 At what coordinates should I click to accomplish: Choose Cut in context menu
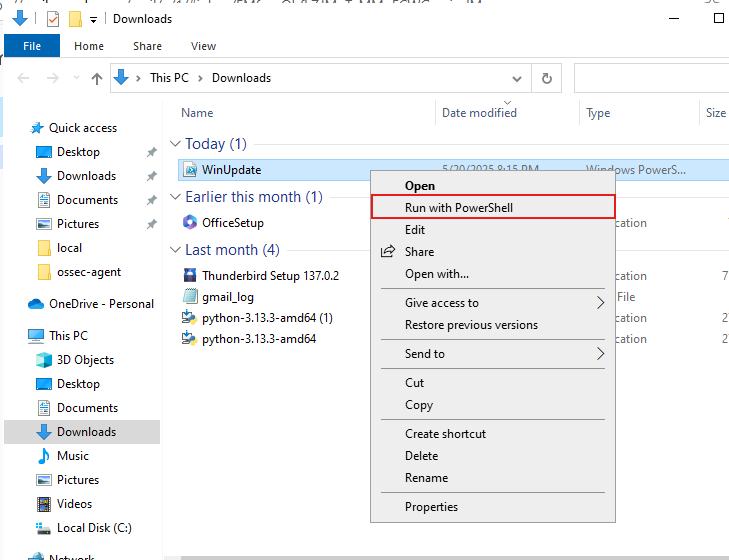pos(493,383)
